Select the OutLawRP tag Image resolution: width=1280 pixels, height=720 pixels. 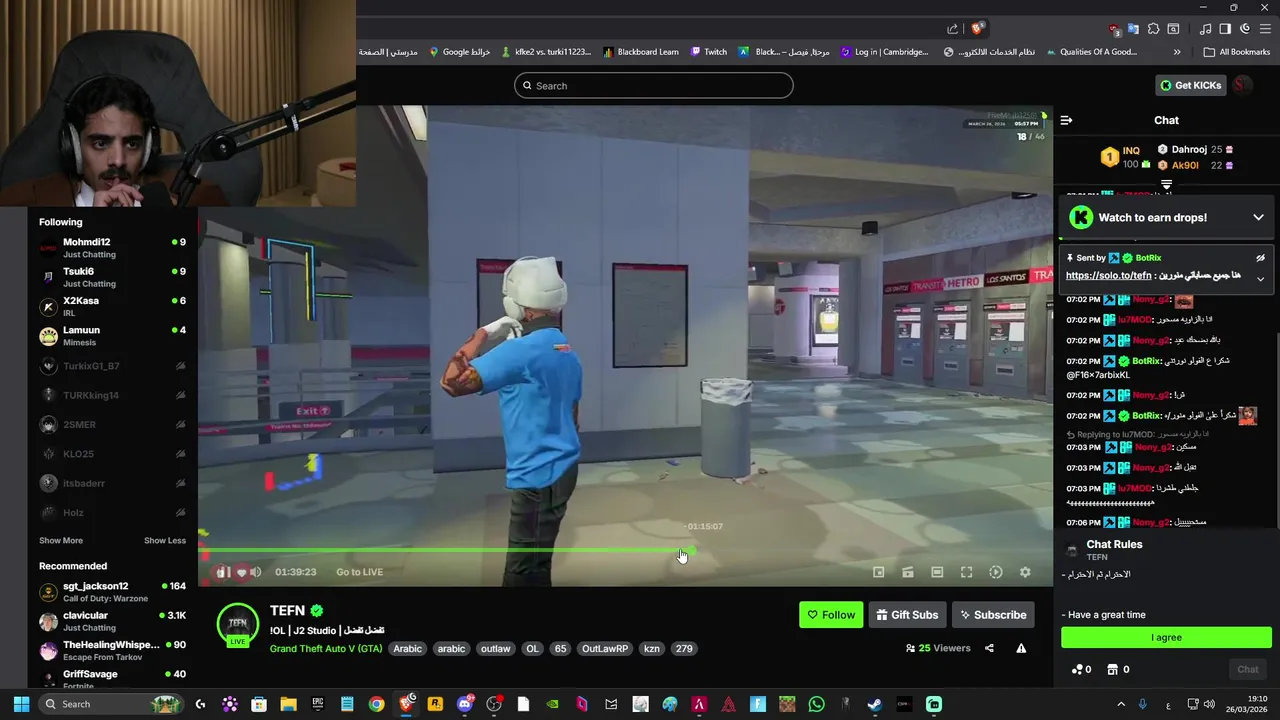pos(604,648)
